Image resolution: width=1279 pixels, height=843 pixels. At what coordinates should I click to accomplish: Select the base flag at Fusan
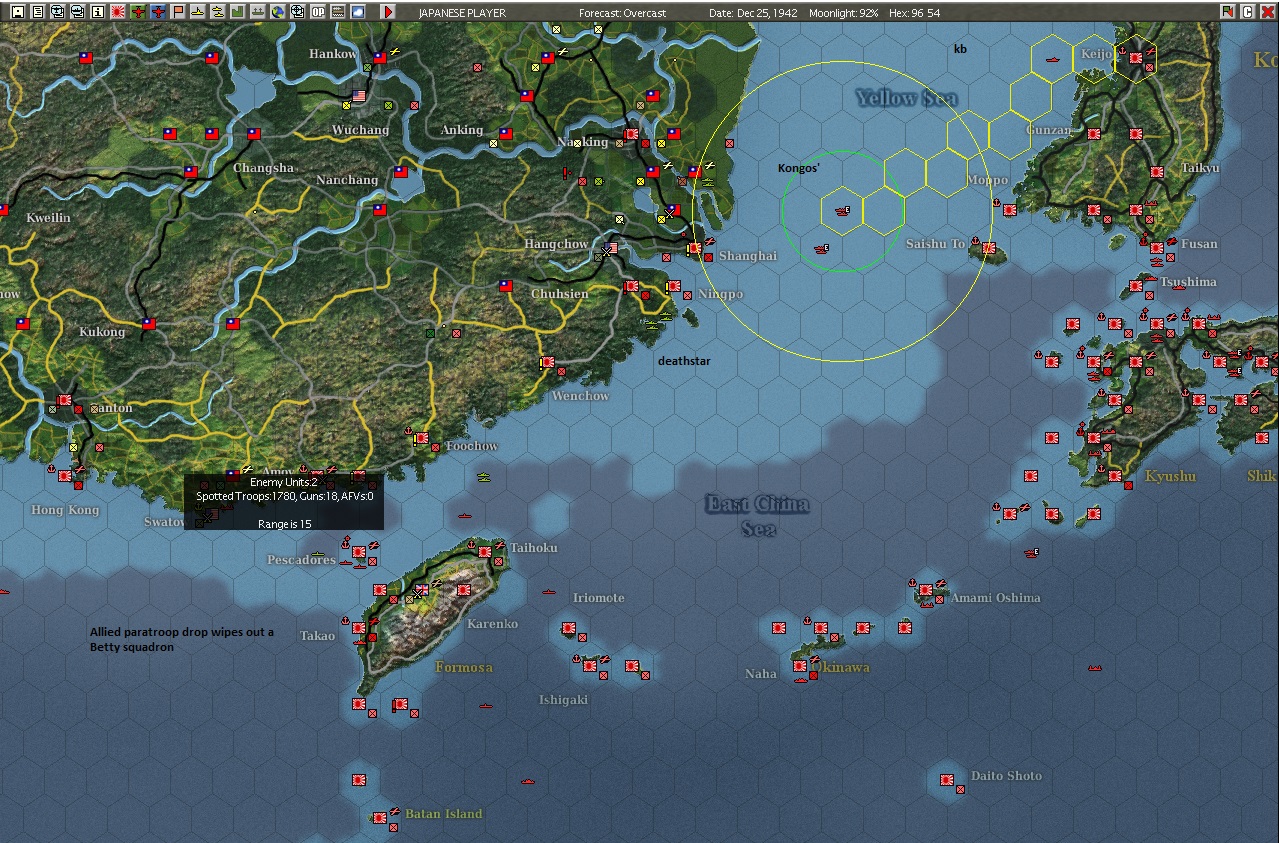pyautogui.click(x=1156, y=247)
